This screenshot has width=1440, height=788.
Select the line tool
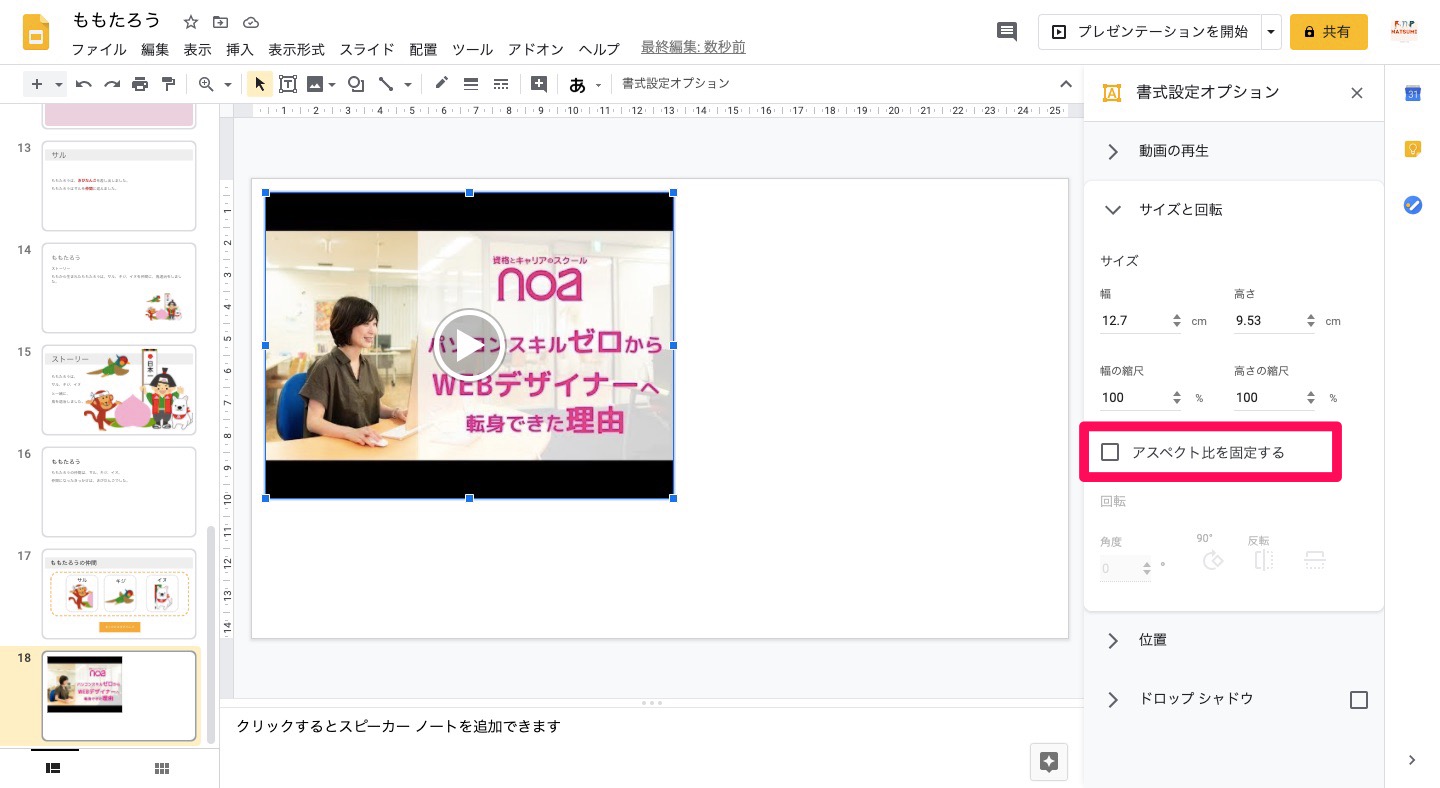click(386, 84)
